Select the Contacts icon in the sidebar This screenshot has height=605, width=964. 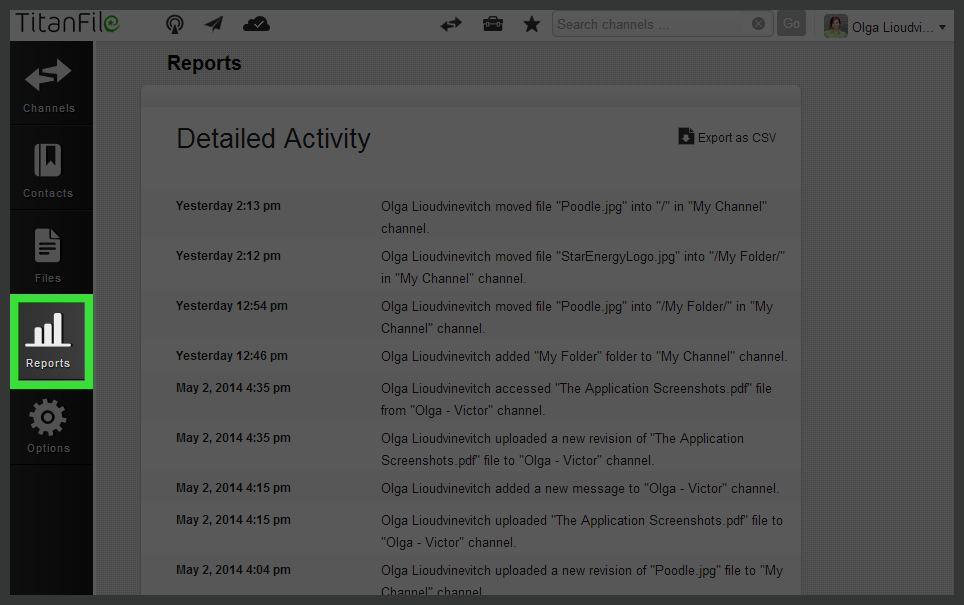pos(48,166)
